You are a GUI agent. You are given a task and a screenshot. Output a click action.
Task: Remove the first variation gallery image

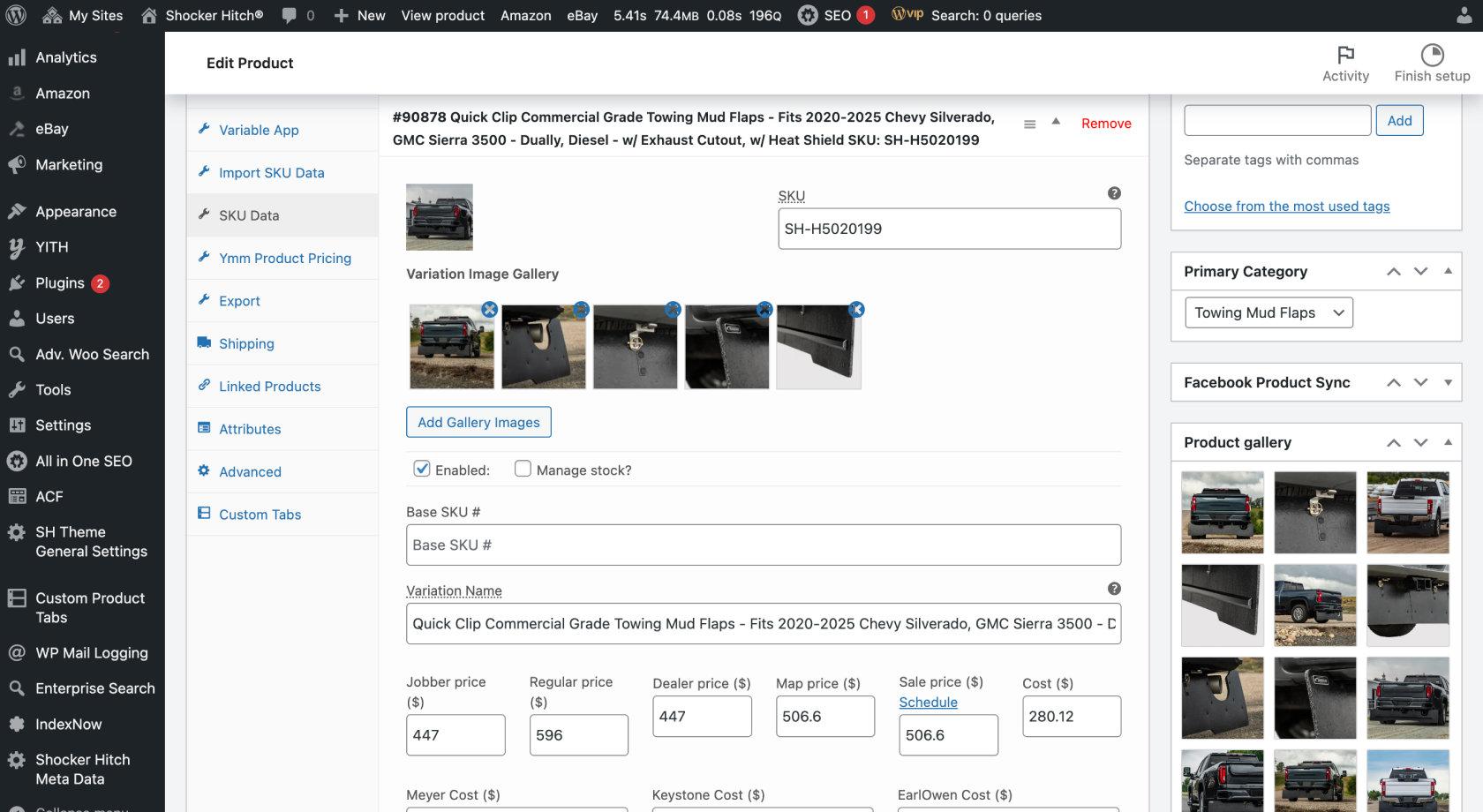(489, 310)
